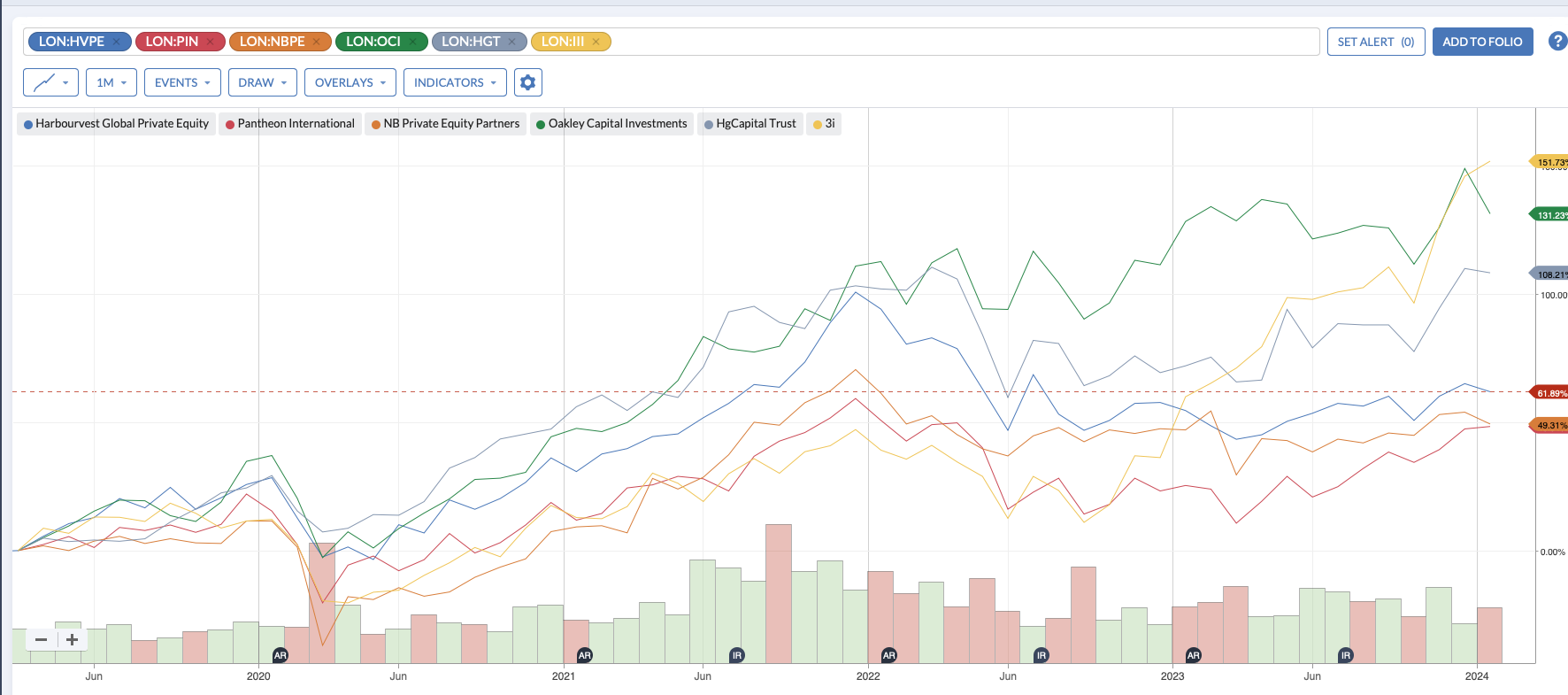Click AR event marker at 2022
Image resolution: width=1568 pixels, height=695 pixels.
(889, 655)
